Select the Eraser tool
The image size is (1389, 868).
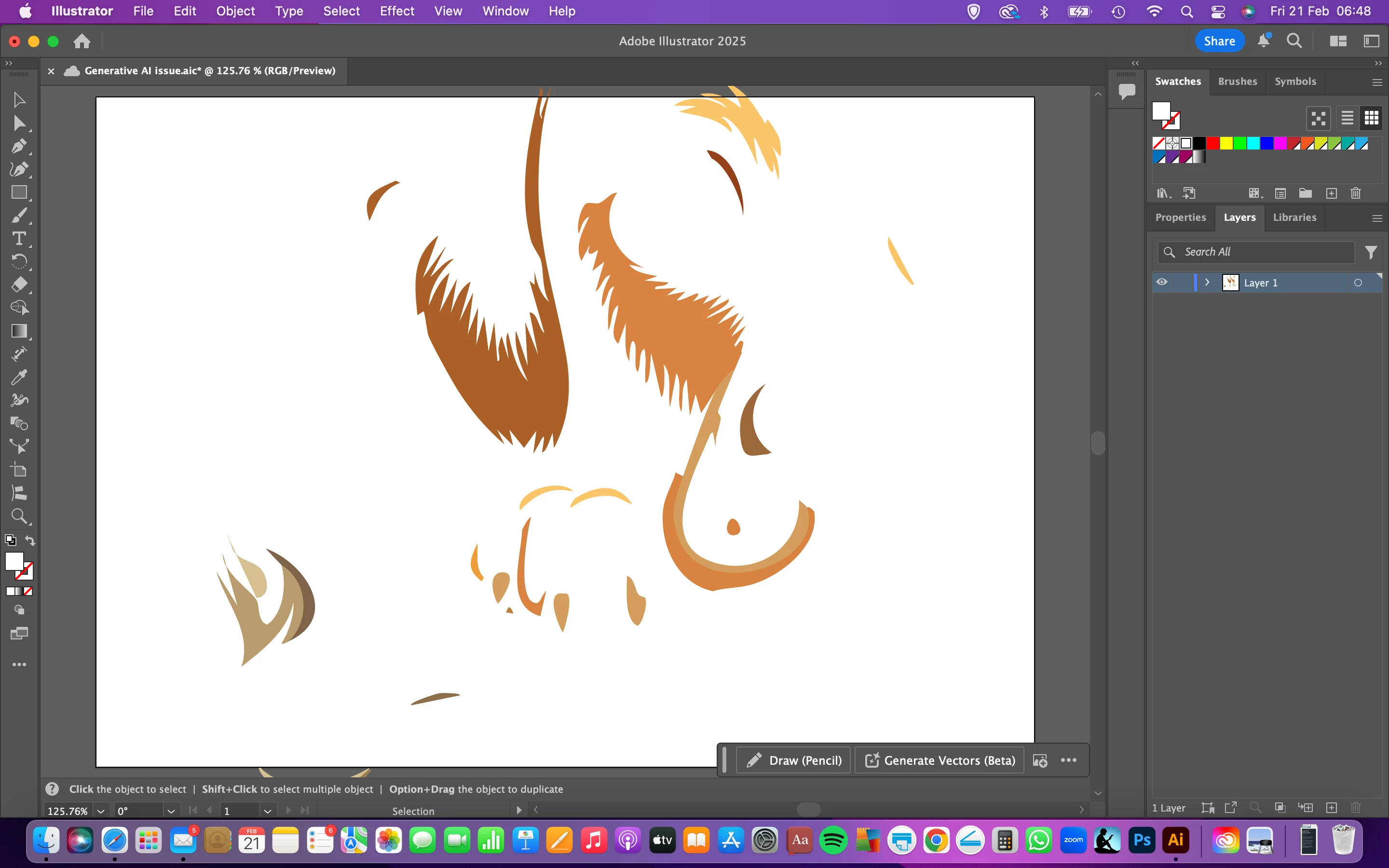18,285
